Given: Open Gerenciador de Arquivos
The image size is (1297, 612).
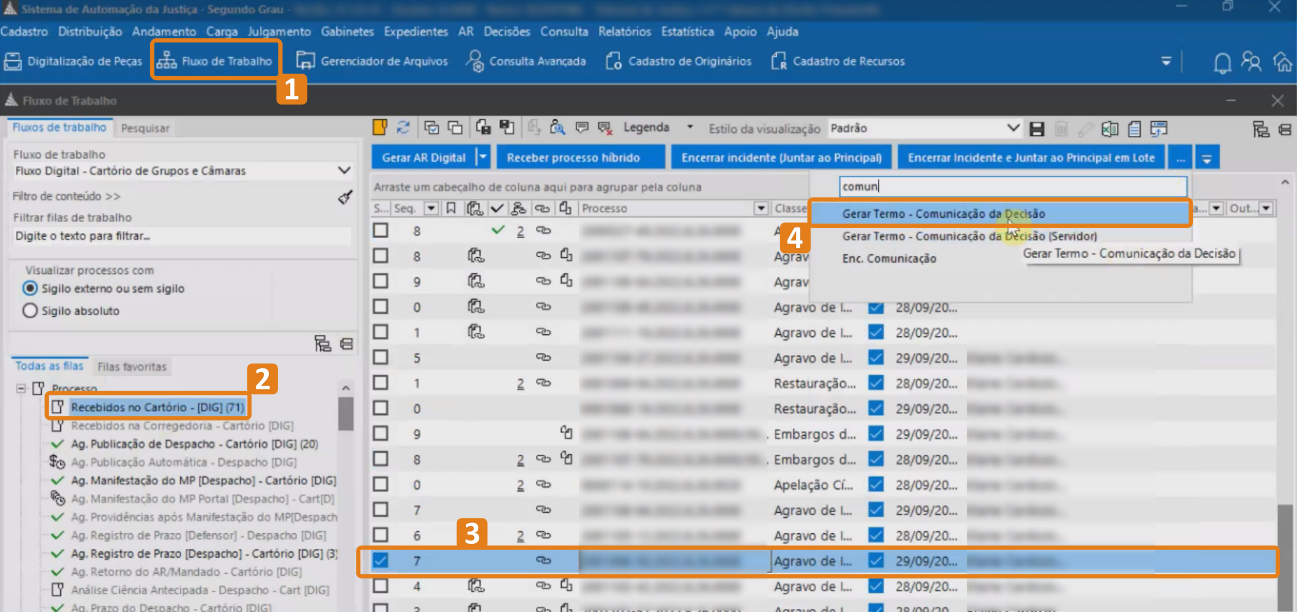Looking at the screenshot, I should point(371,61).
